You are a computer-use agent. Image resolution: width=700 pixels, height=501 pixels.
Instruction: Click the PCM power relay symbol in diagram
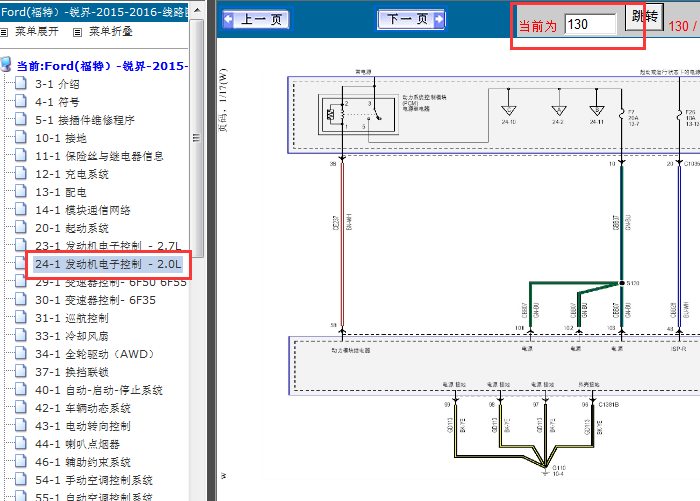[358, 114]
